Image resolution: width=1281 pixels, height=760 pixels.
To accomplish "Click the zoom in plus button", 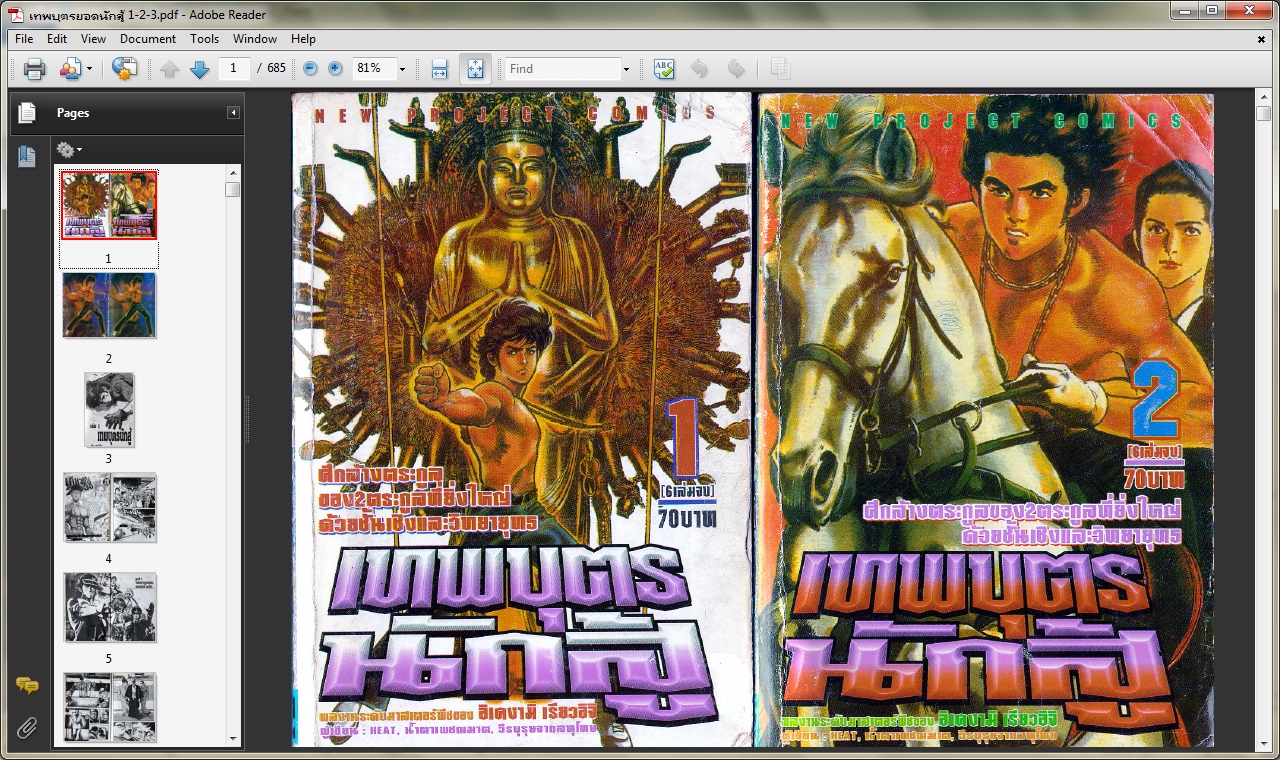I will [335, 69].
